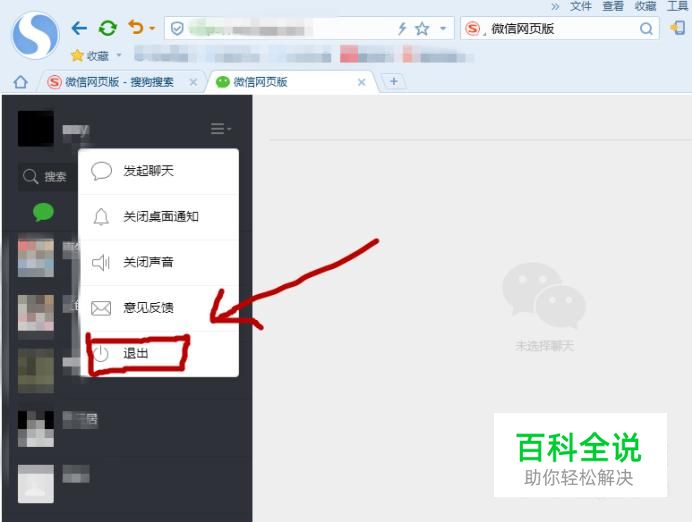Viewport: 692px width, 522px height.
Task: Click the 收藏 favorites star button
Action: (x=90, y=56)
